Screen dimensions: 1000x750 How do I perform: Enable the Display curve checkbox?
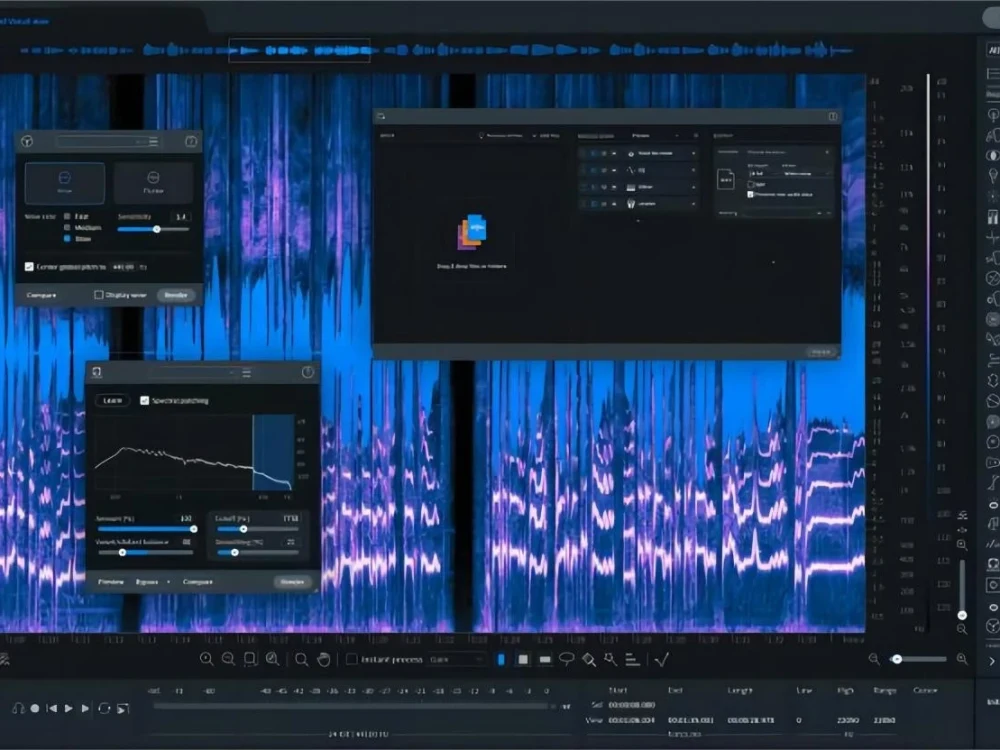tap(98, 295)
